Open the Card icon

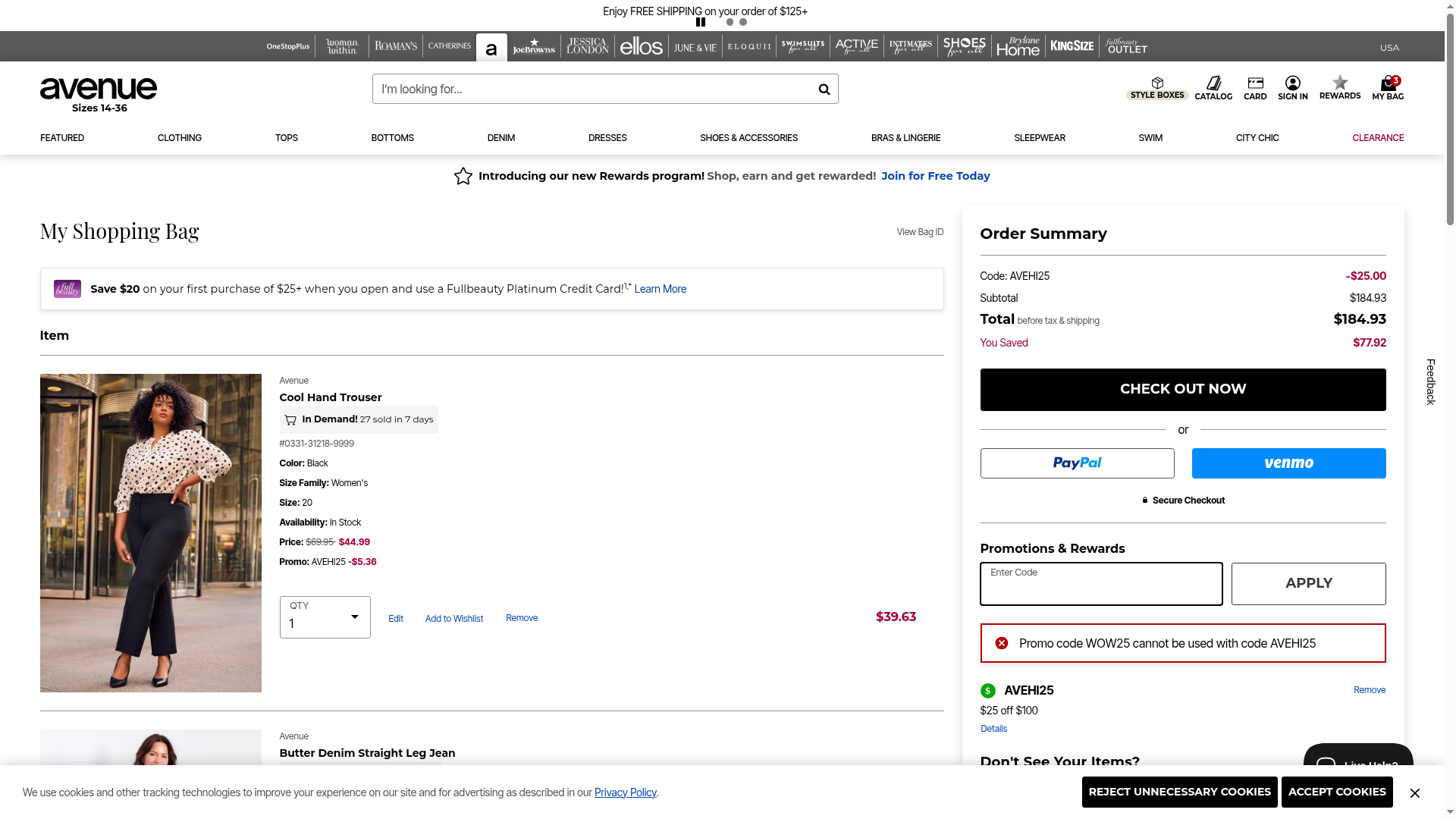click(x=1255, y=88)
